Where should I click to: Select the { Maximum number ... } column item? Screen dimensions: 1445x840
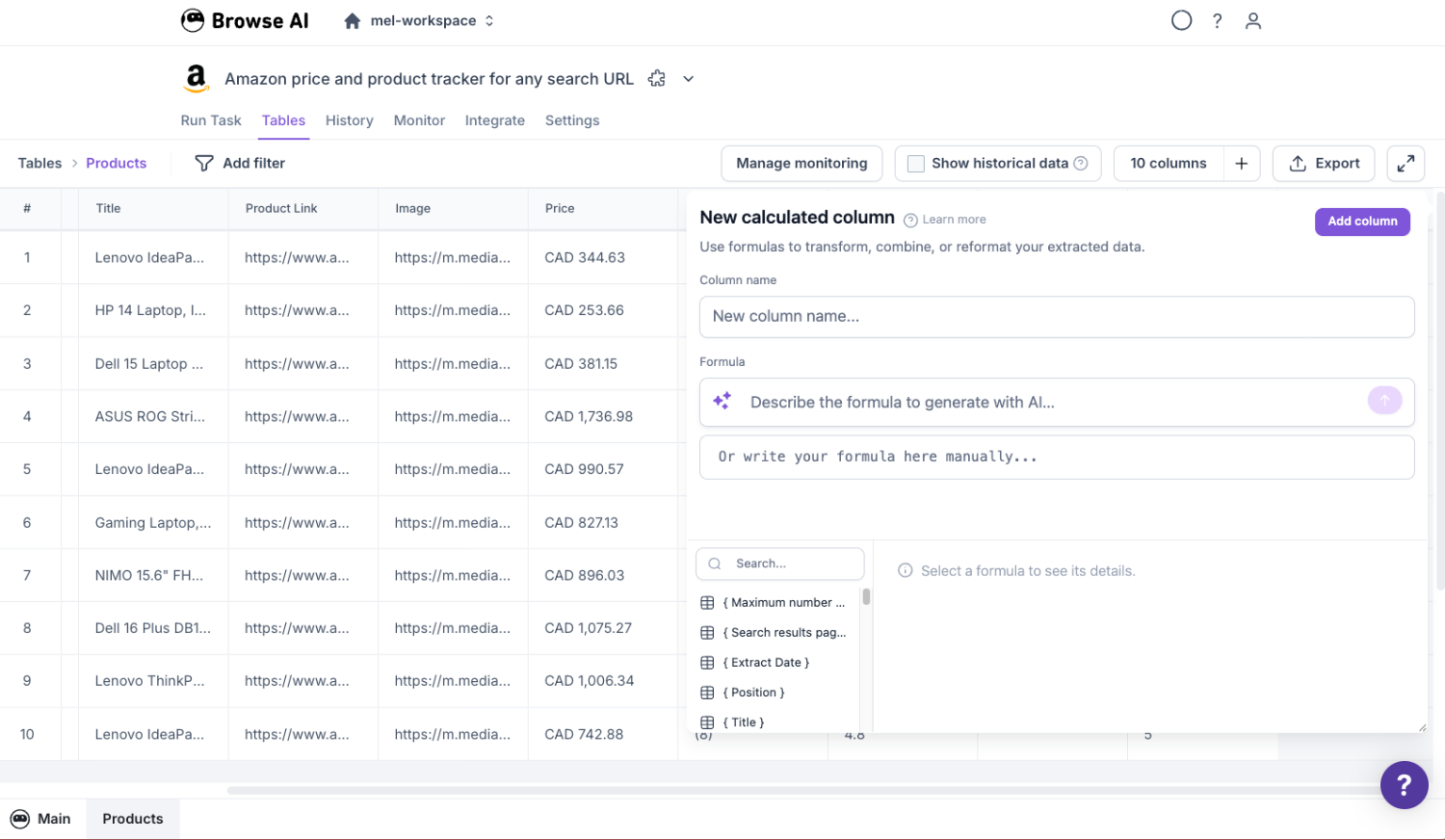tap(775, 603)
